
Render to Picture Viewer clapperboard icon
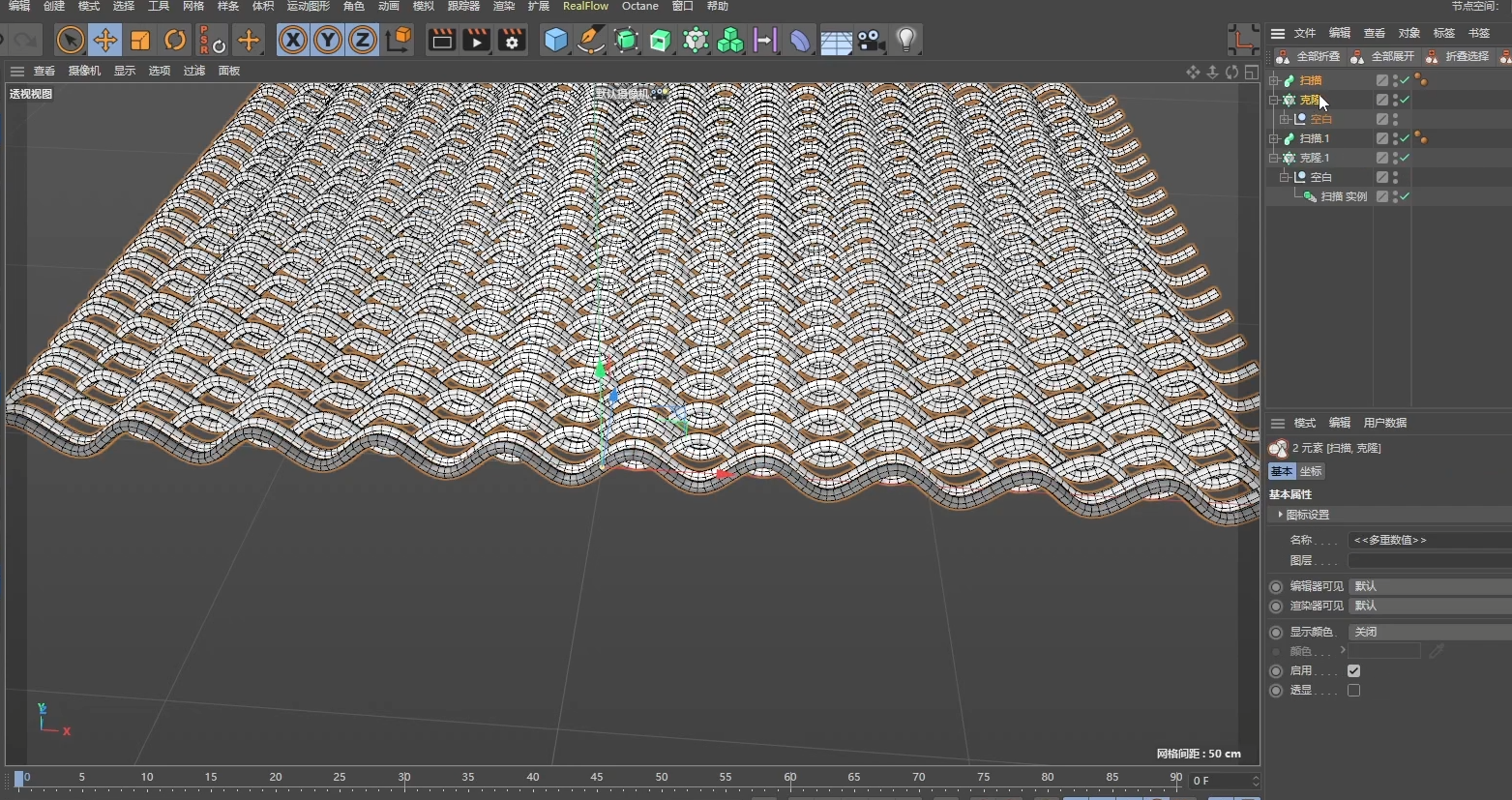tap(477, 40)
